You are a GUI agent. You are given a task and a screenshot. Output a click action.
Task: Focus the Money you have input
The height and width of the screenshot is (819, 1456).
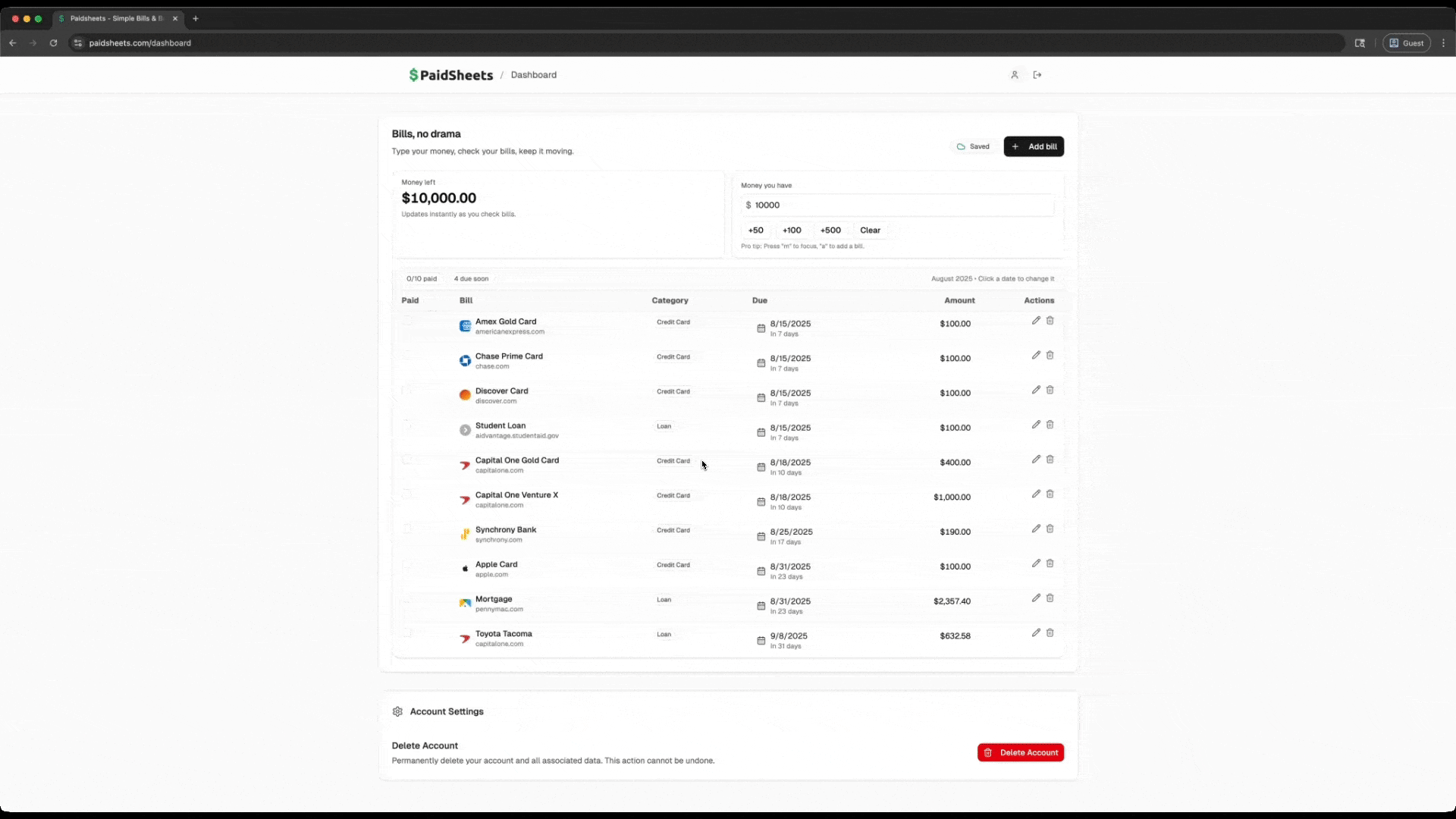[897, 206]
